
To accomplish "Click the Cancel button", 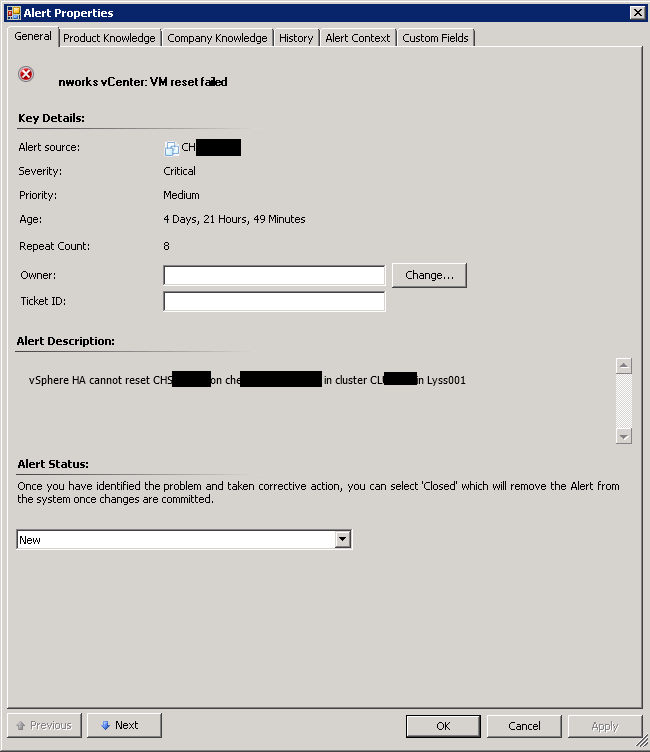I will (524, 726).
